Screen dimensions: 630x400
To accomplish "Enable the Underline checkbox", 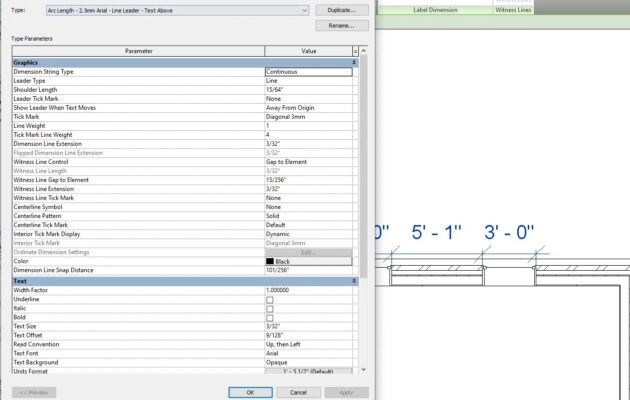I will point(269,299).
